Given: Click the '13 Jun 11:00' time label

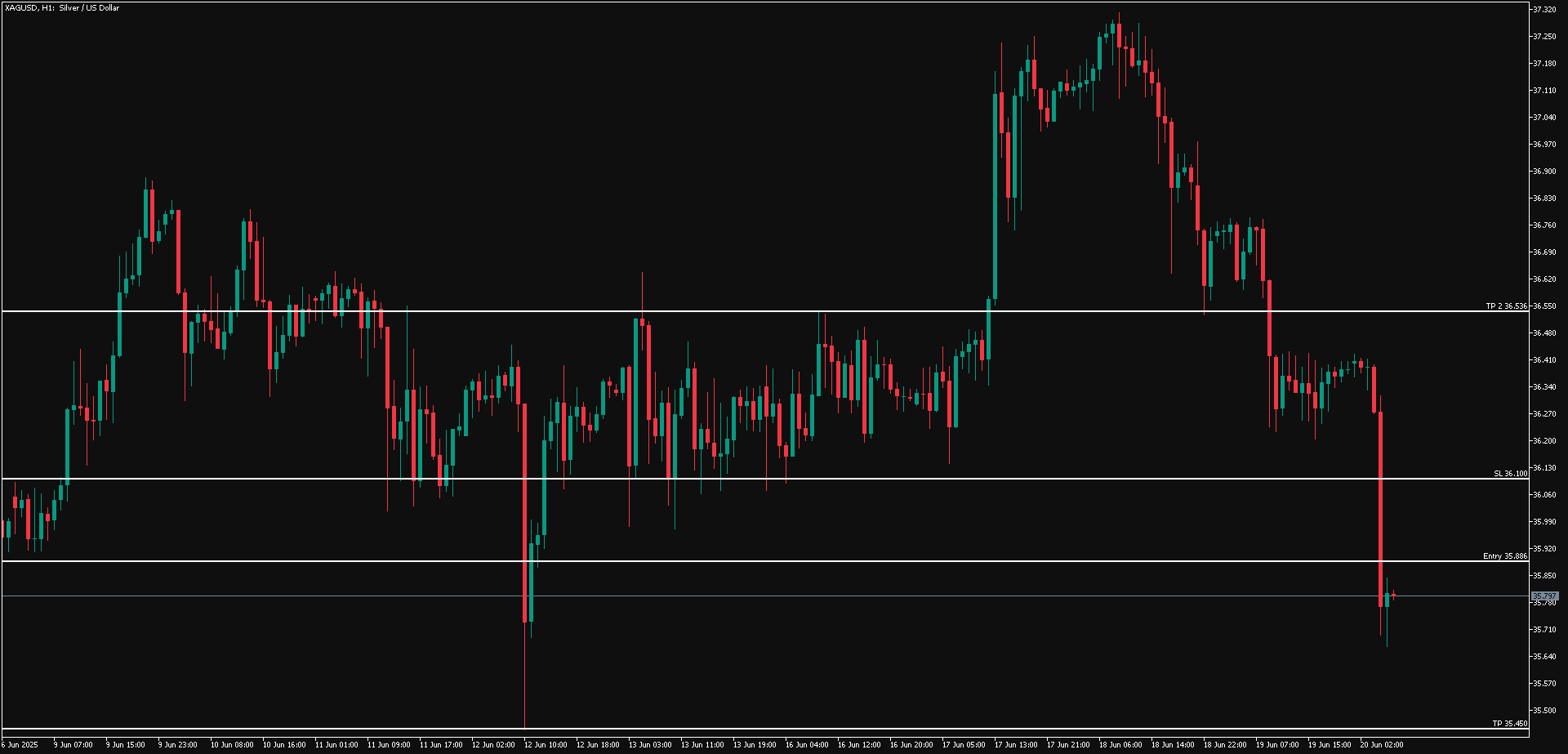Looking at the screenshot, I should click(x=702, y=745).
